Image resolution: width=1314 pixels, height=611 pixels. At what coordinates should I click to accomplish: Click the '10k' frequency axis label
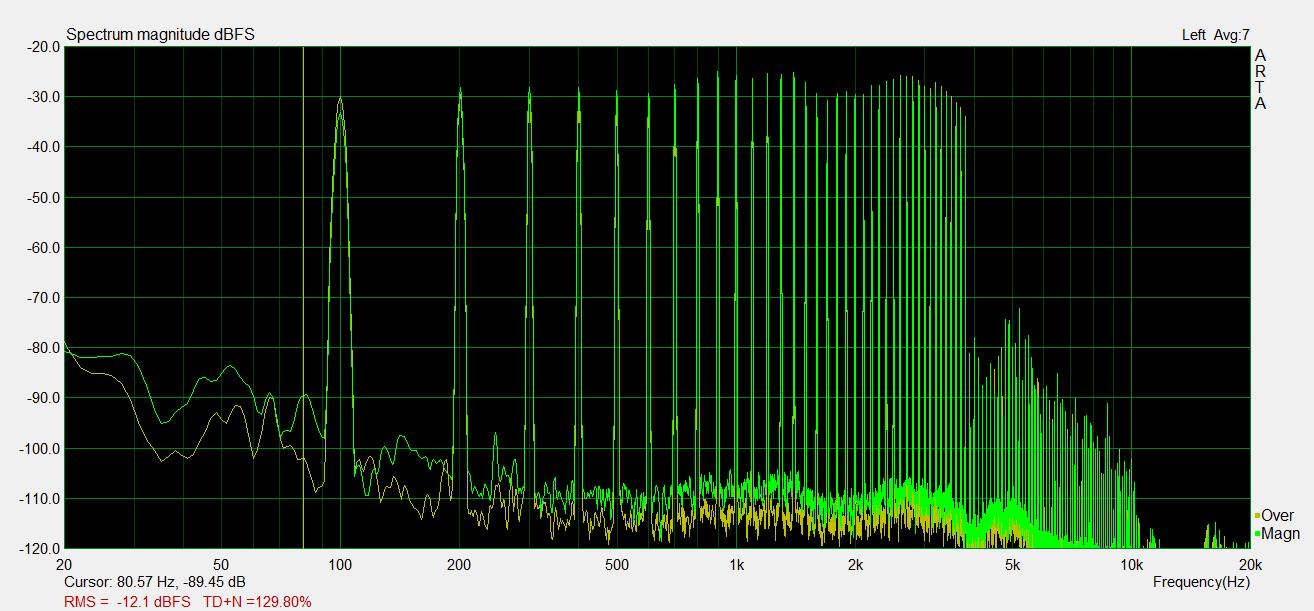(1131, 564)
